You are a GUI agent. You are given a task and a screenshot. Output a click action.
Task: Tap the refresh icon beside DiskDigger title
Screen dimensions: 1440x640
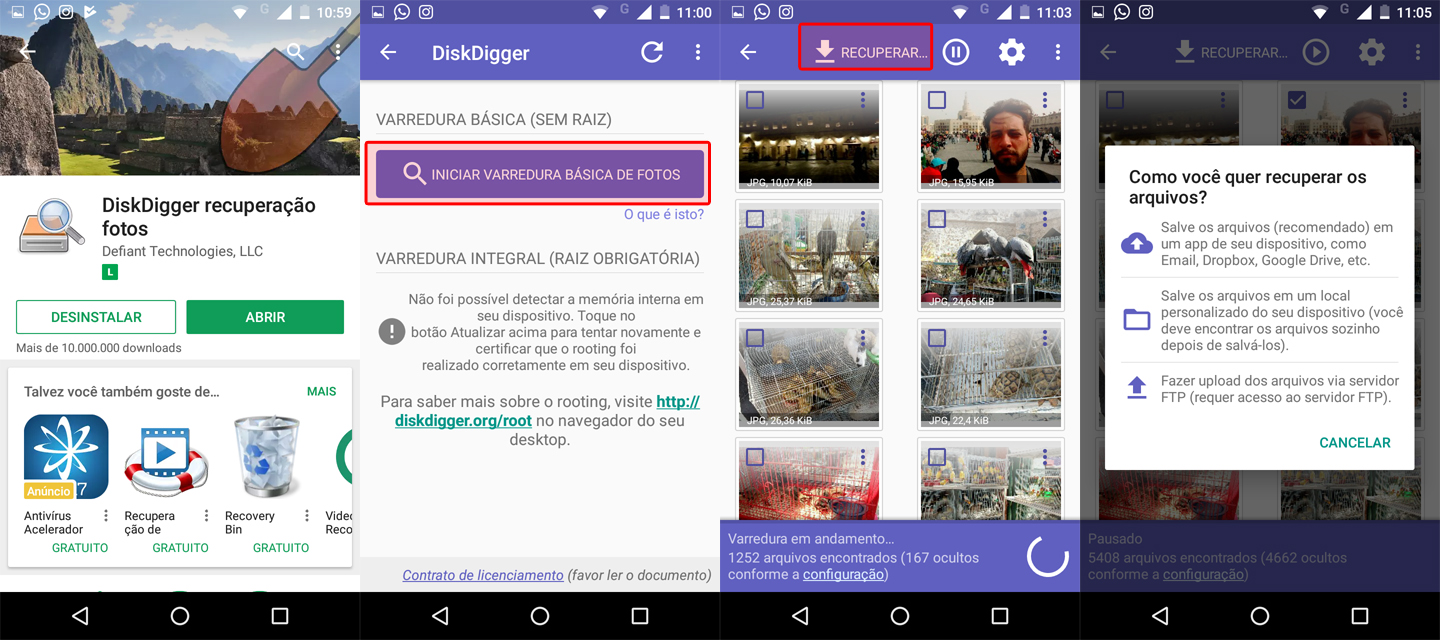click(x=652, y=52)
